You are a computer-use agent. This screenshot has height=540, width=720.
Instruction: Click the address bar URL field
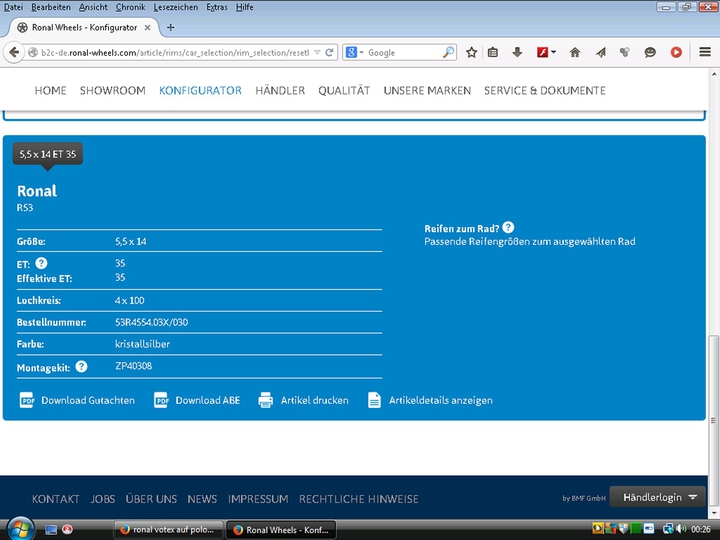175,52
